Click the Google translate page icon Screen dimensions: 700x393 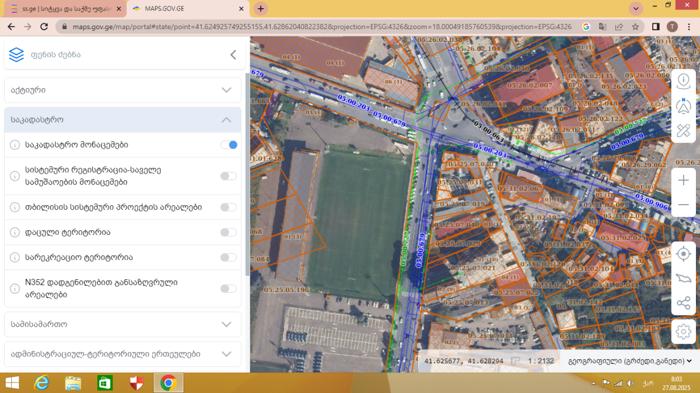coord(602,27)
